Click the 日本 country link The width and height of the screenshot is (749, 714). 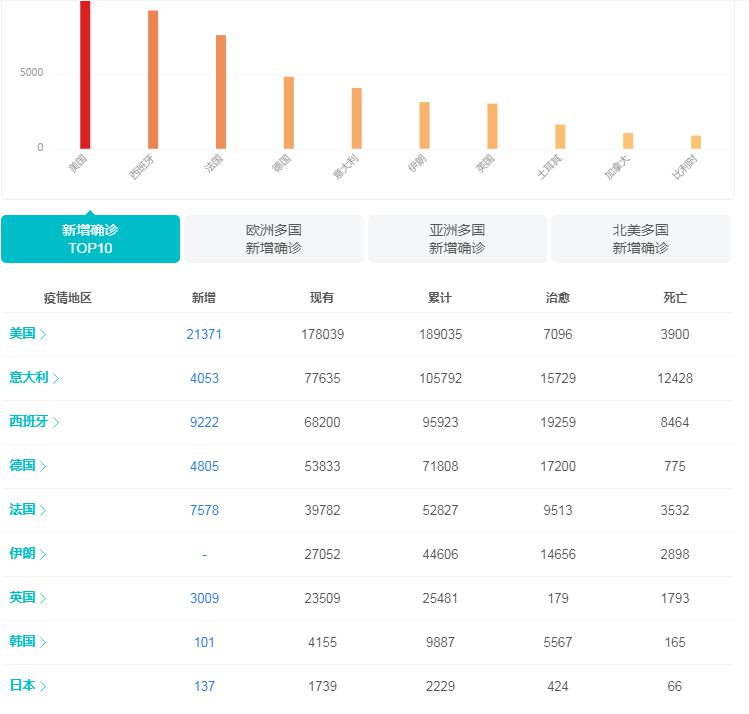click(23, 686)
